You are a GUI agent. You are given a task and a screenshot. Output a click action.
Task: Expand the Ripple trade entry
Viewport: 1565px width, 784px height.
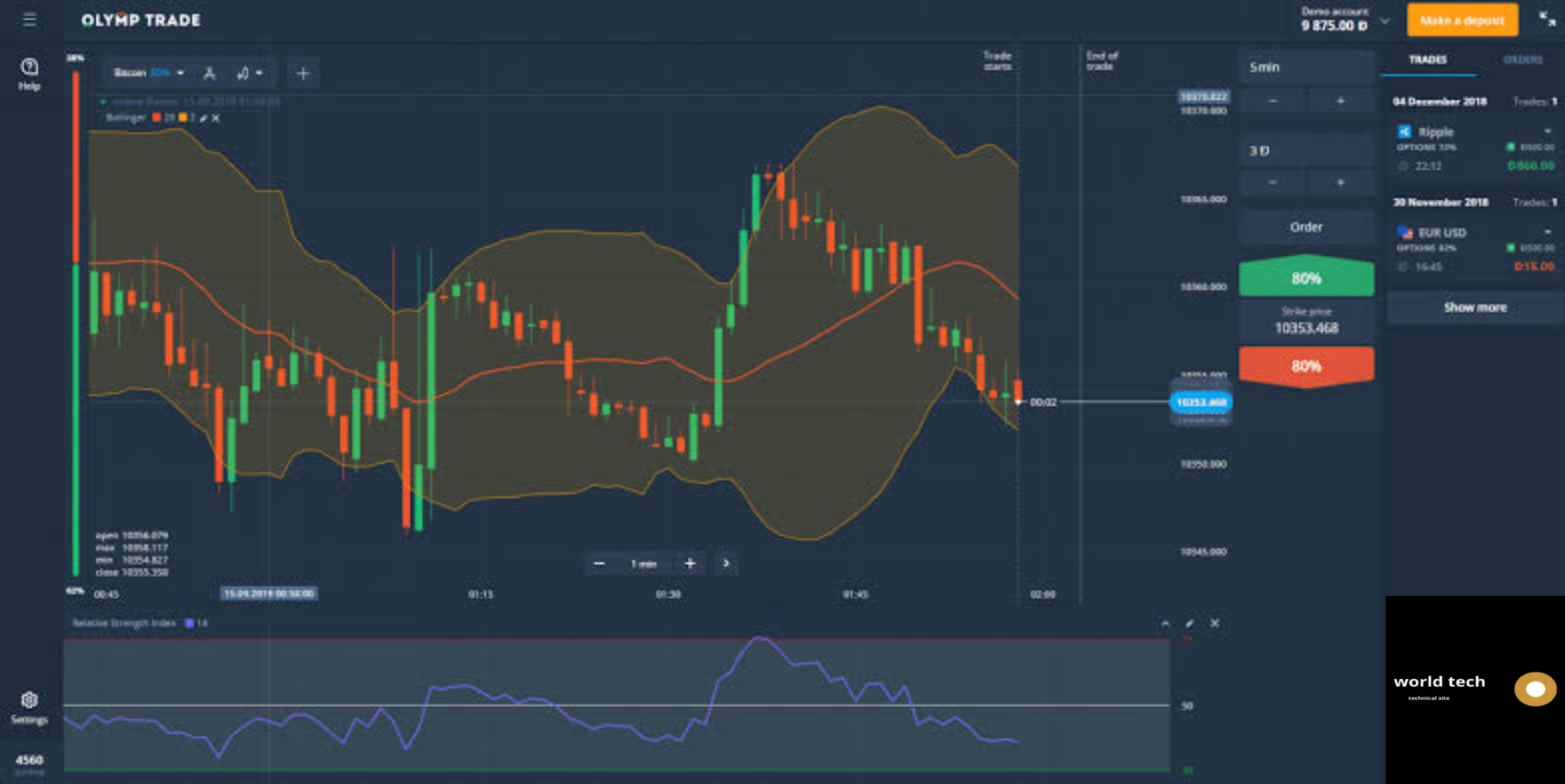coord(1547,131)
